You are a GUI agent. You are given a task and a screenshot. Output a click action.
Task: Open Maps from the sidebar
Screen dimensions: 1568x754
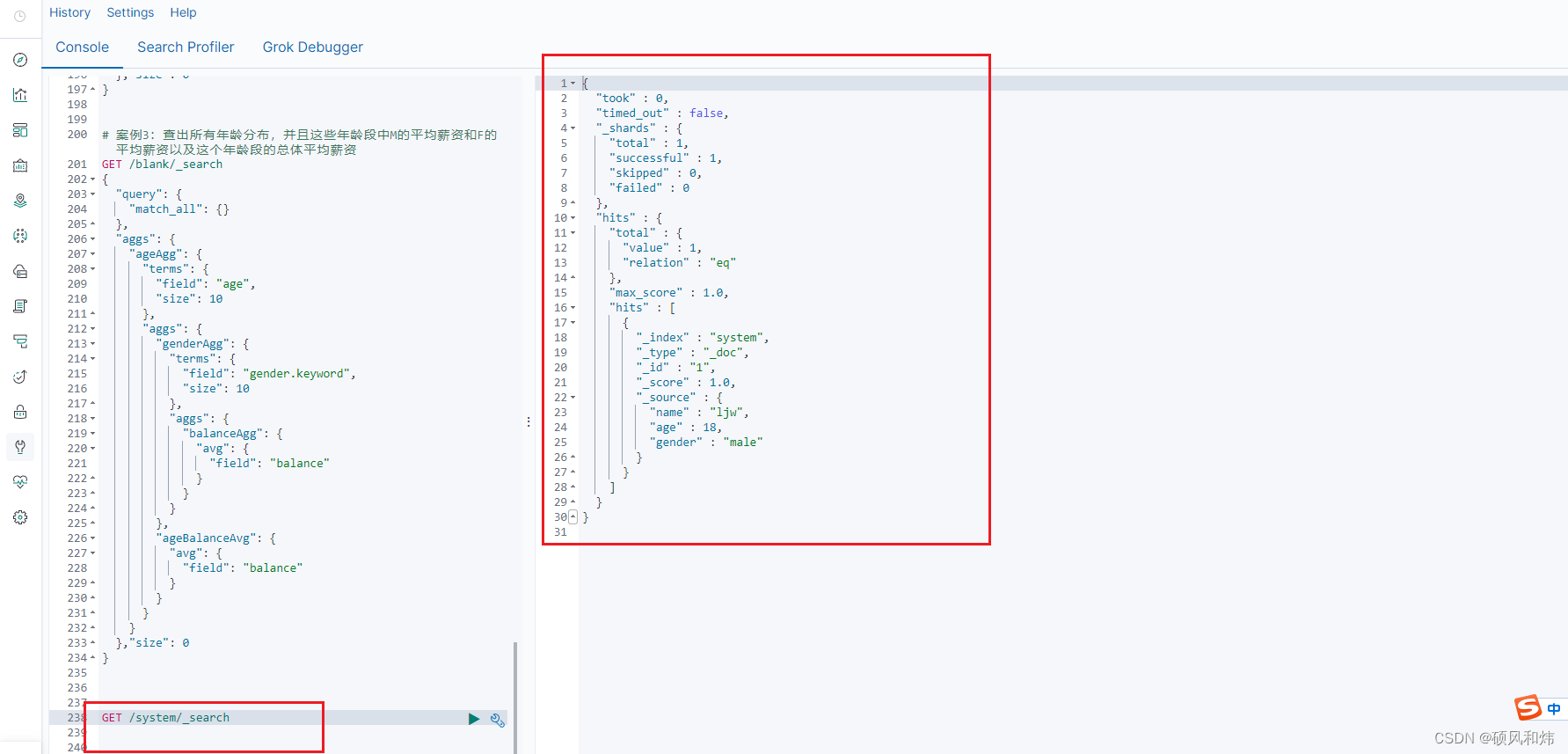point(20,201)
